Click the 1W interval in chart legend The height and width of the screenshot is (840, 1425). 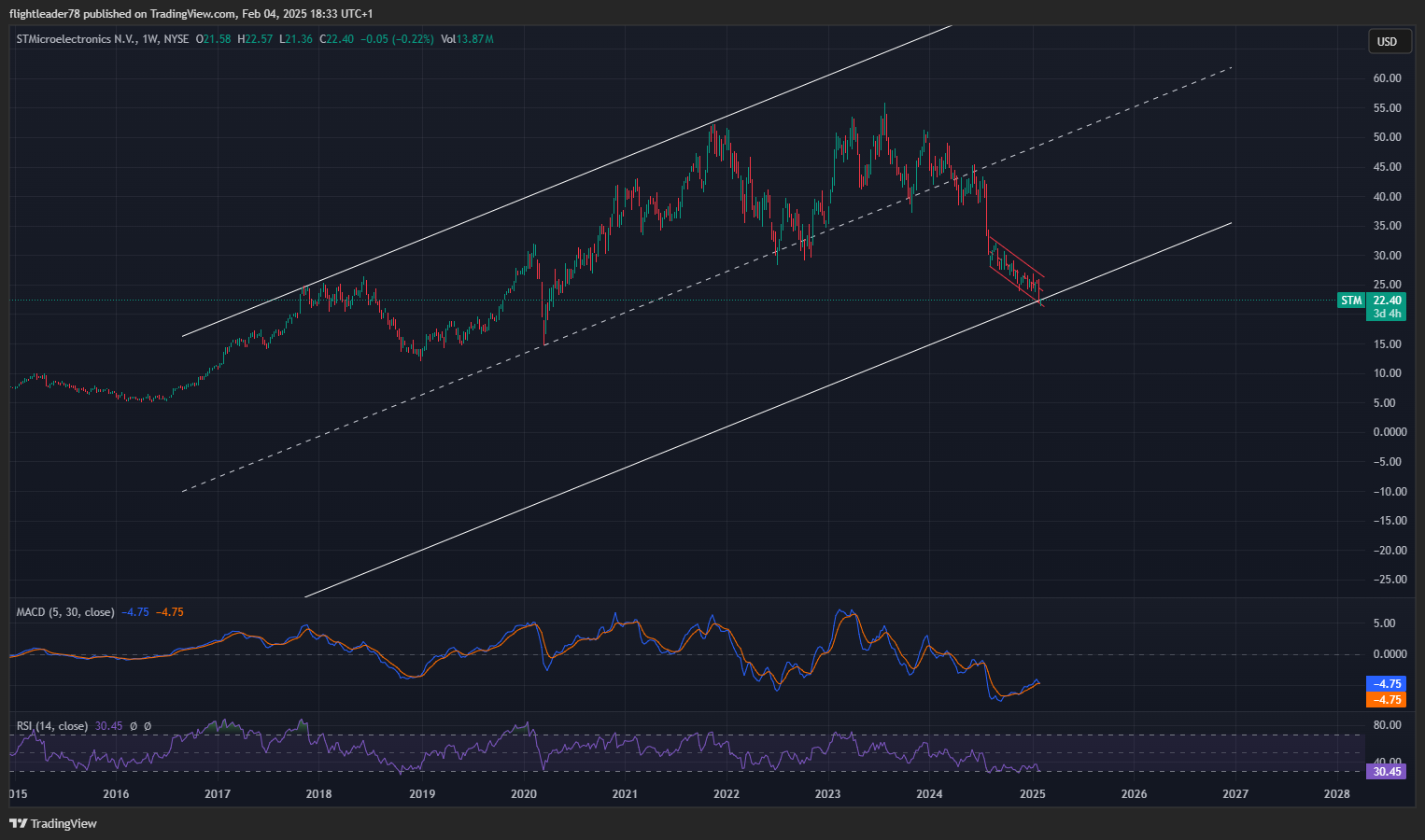point(149,39)
